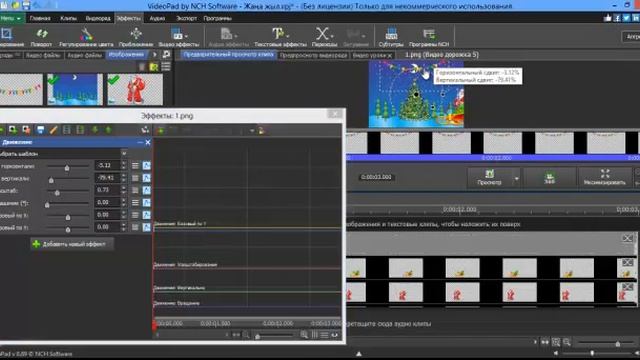Open the Видеоряд menu tab
Screen dimensions: 640x360
click(x=98, y=18)
